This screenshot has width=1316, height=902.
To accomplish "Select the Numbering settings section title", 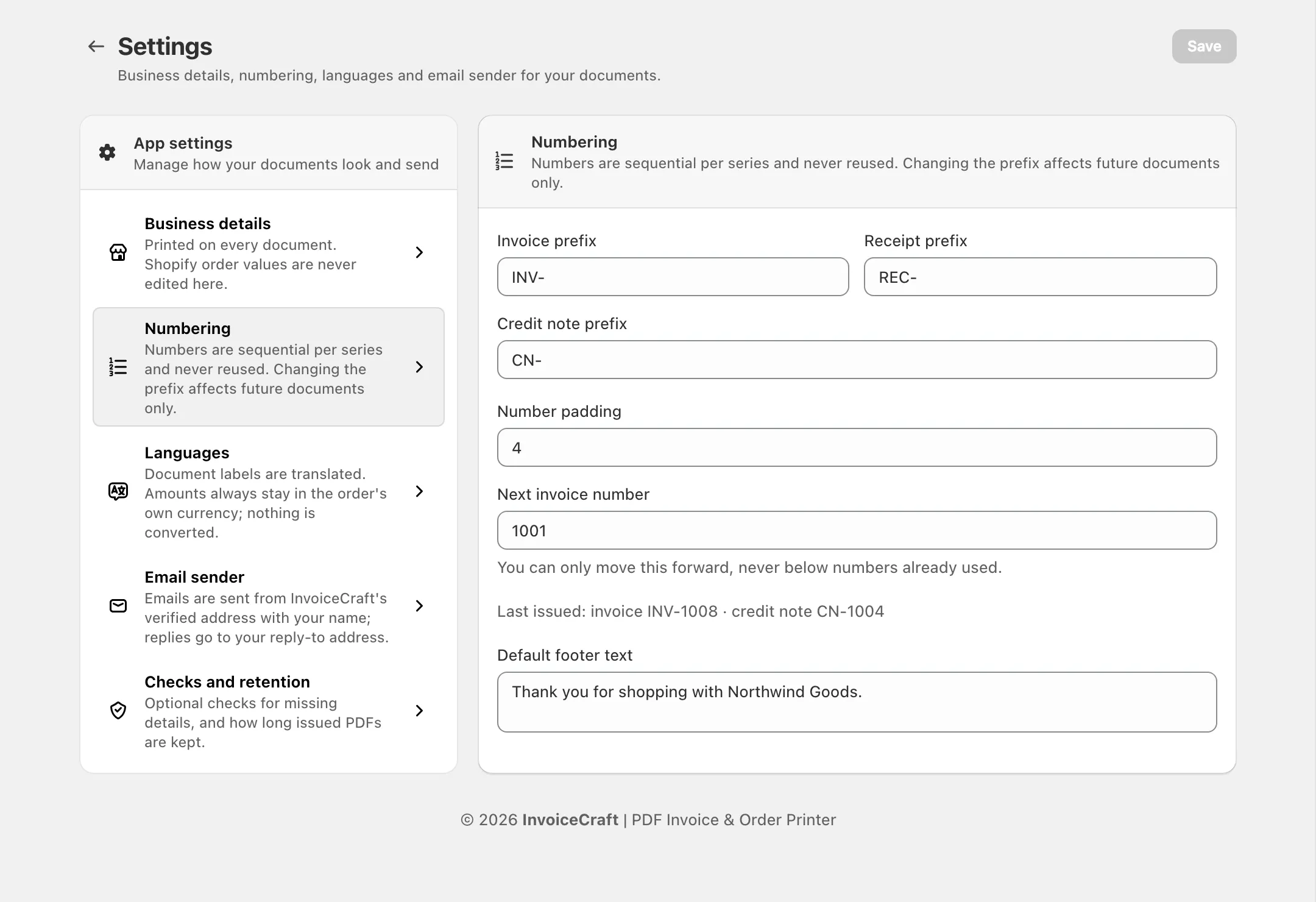I will pos(188,328).
